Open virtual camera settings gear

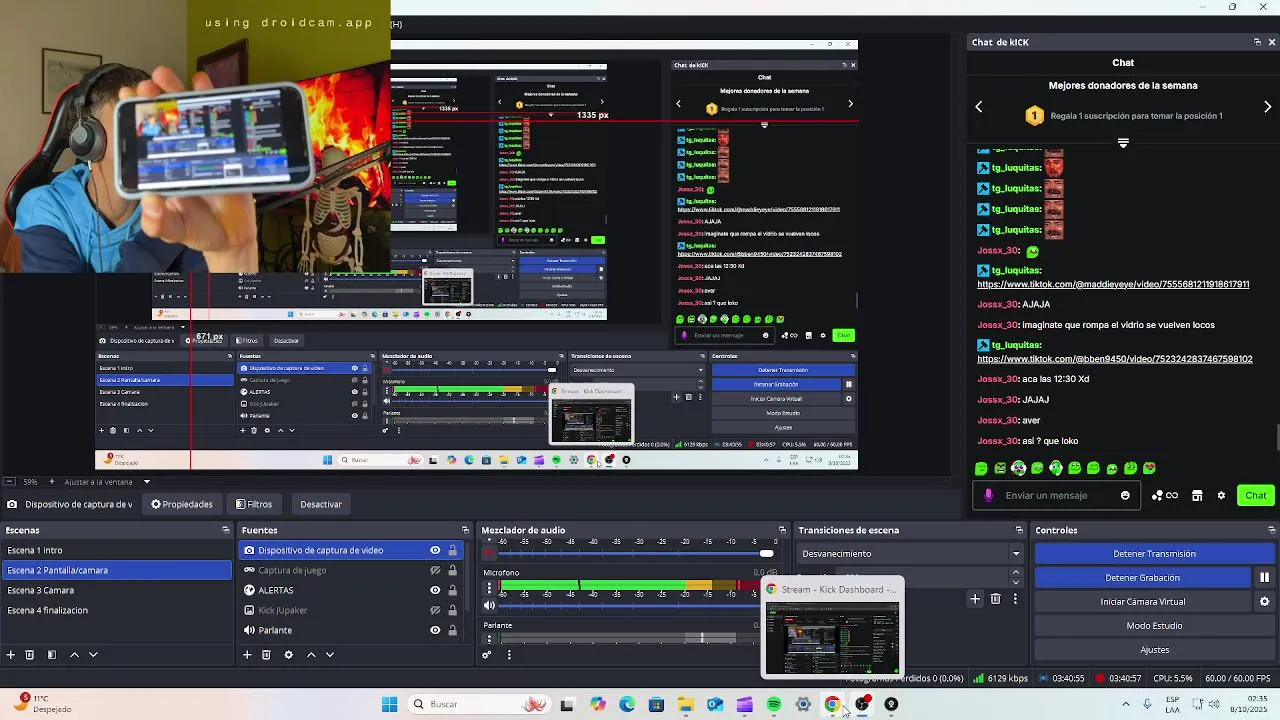tap(1264, 602)
